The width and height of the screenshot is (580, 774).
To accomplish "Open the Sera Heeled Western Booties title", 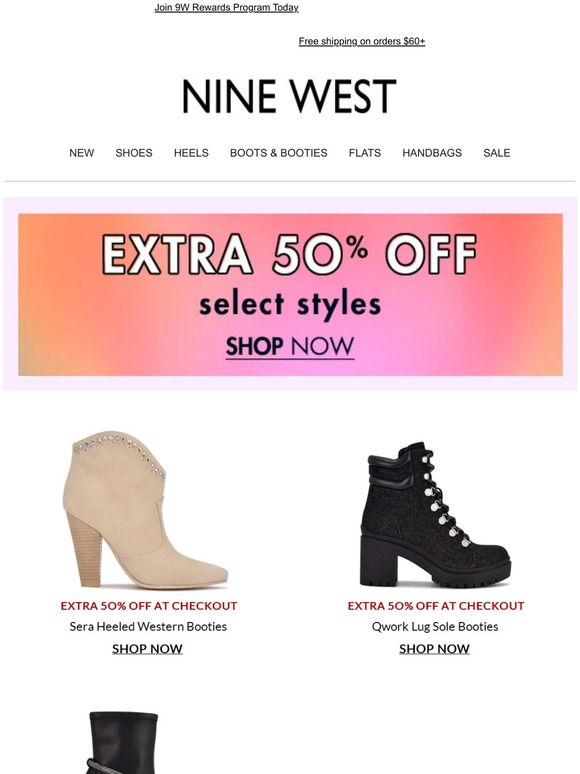I will [x=148, y=626].
